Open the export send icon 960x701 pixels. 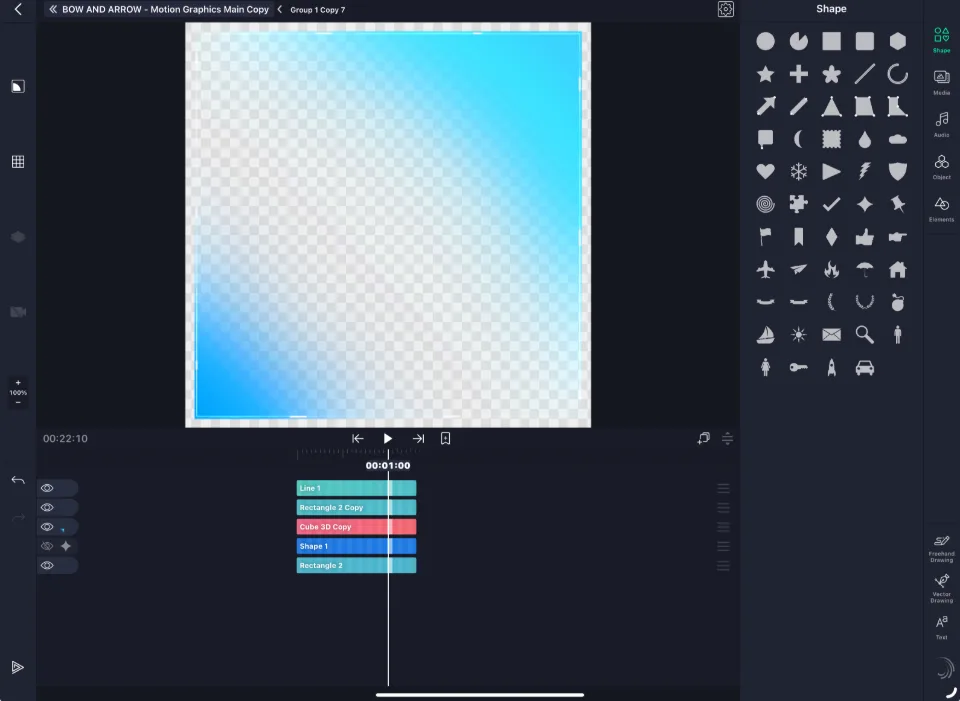(18, 667)
